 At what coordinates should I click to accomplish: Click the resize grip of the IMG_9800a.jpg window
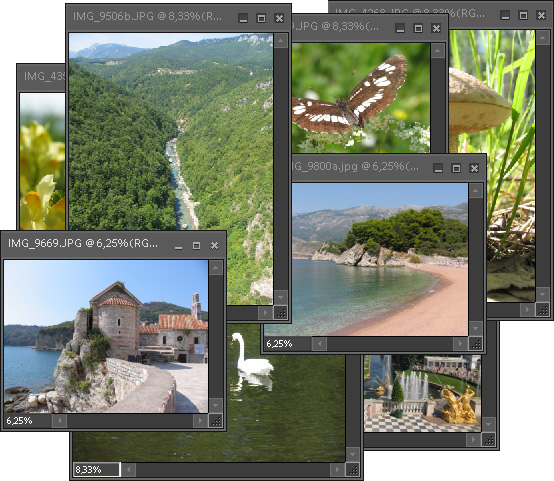(x=476, y=344)
